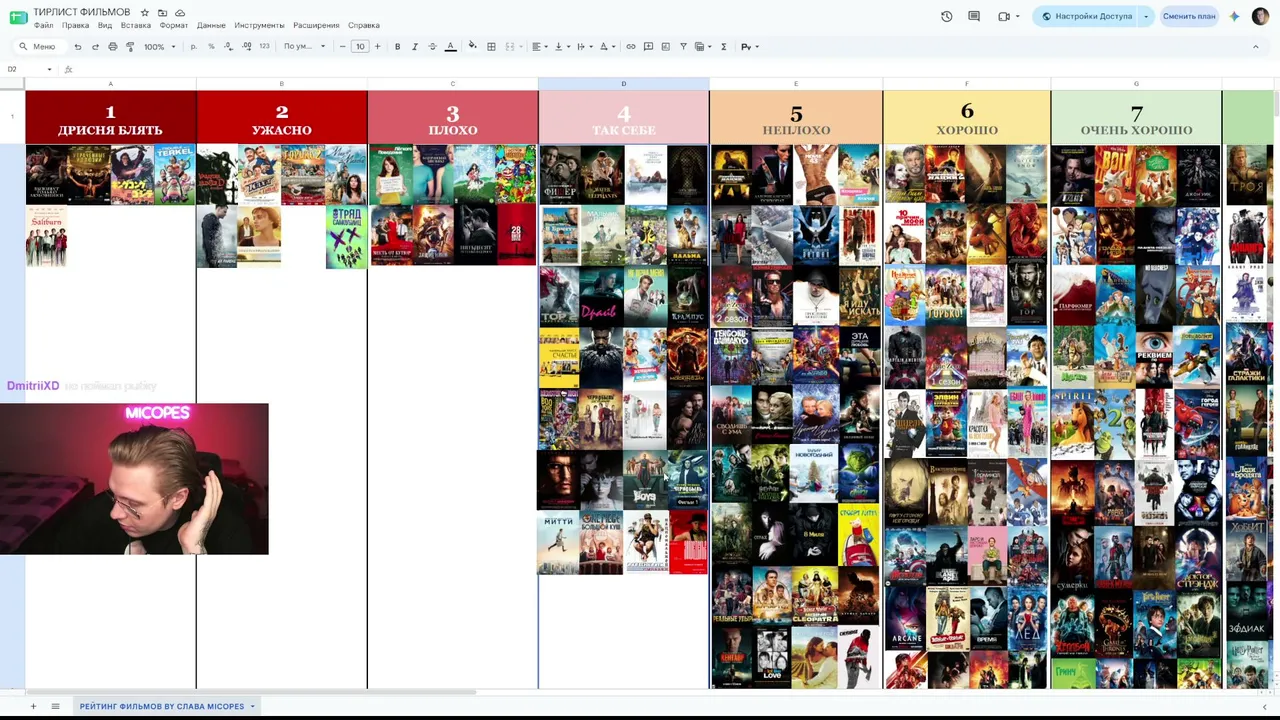Open the text color picker

click(x=450, y=47)
